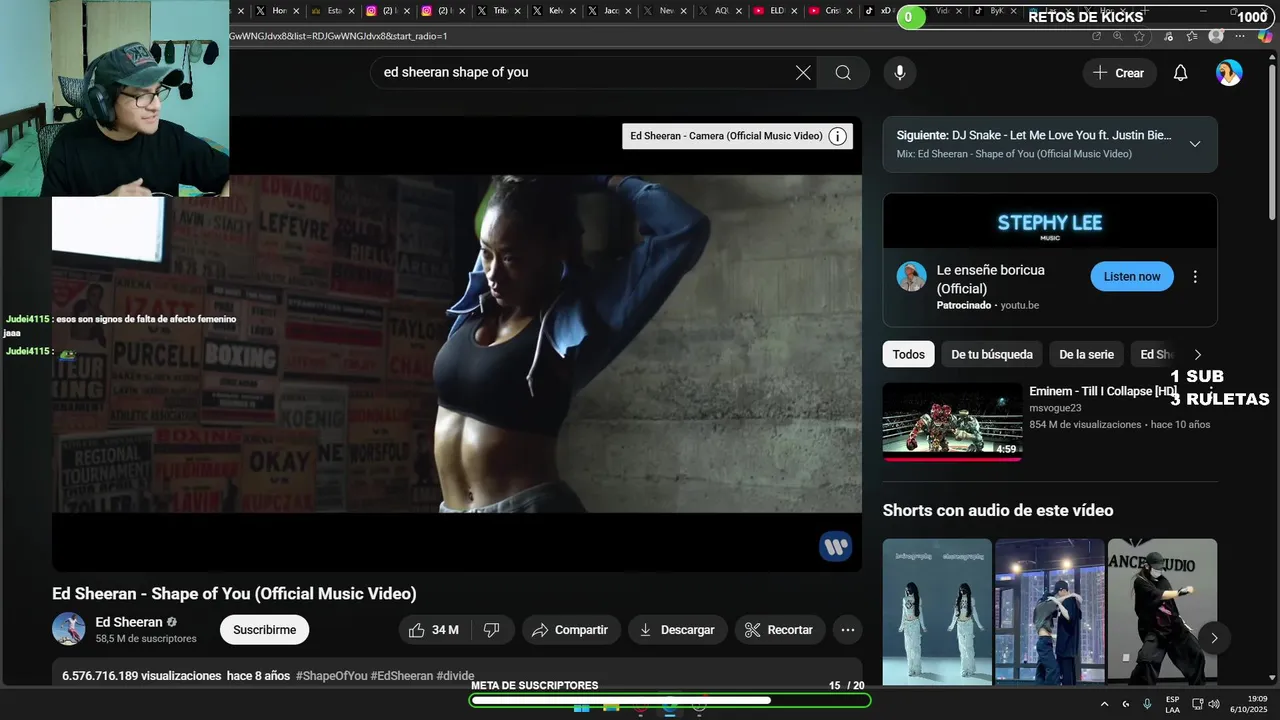Open the account avatar menu

point(1229,73)
